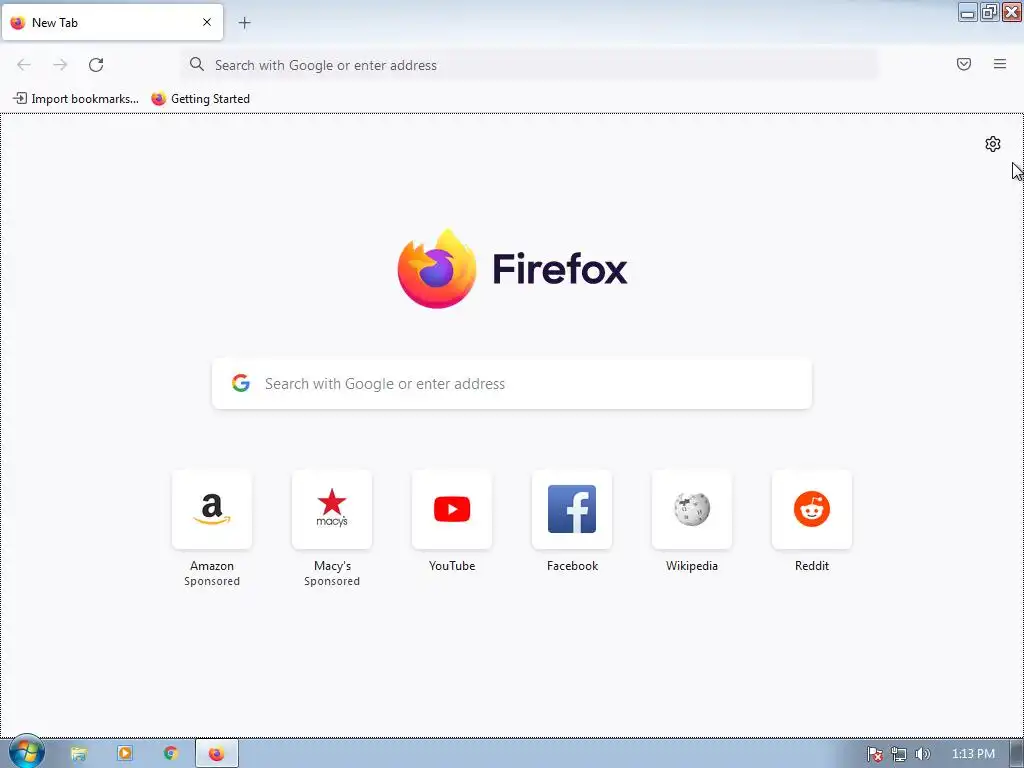Open the Windows Start menu
1024x768 pixels.
point(27,752)
